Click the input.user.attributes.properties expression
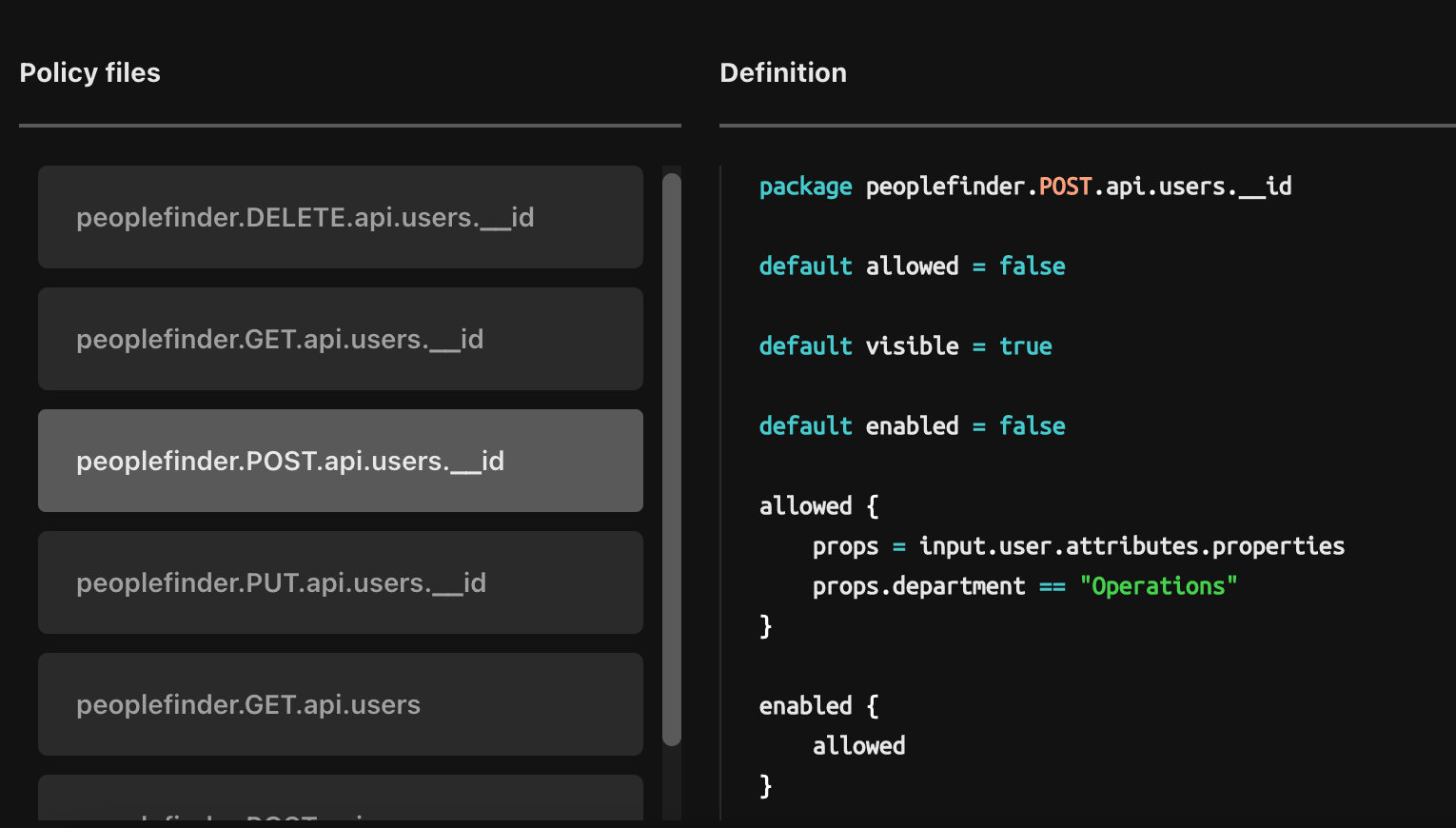The width and height of the screenshot is (1456, 828). click(1131, 546)
